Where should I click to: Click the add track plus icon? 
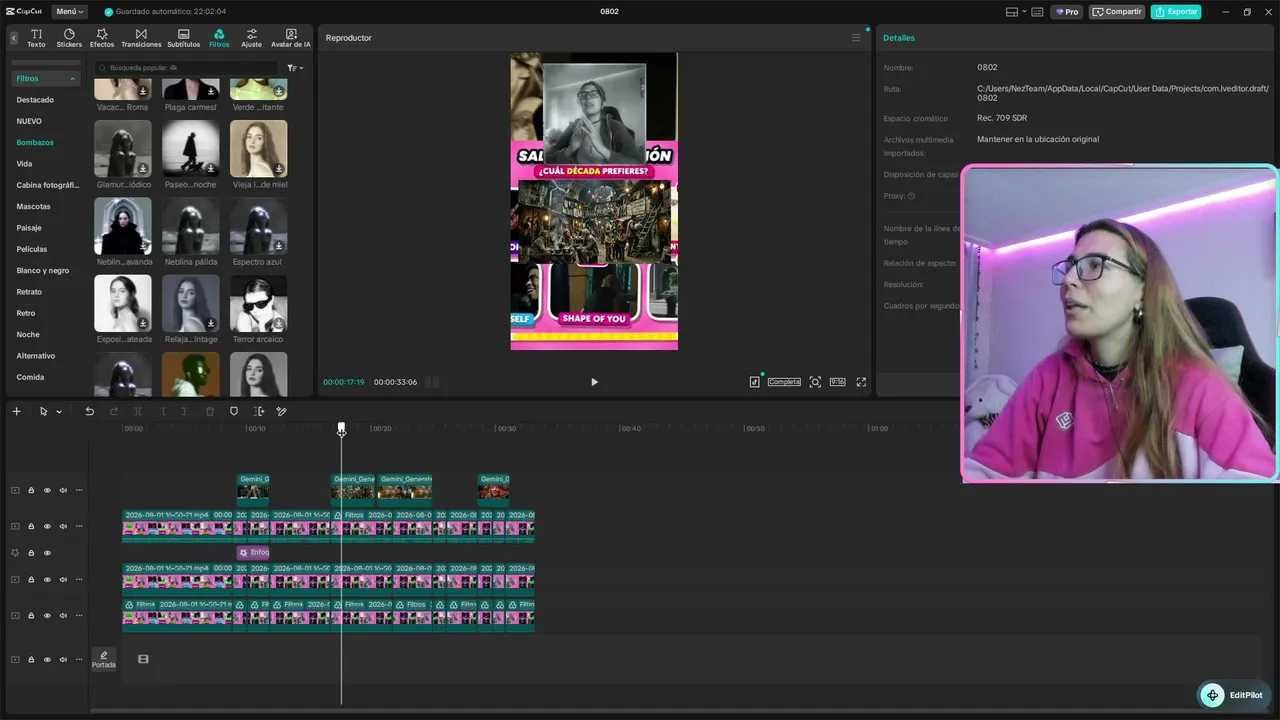pos(16,412)
